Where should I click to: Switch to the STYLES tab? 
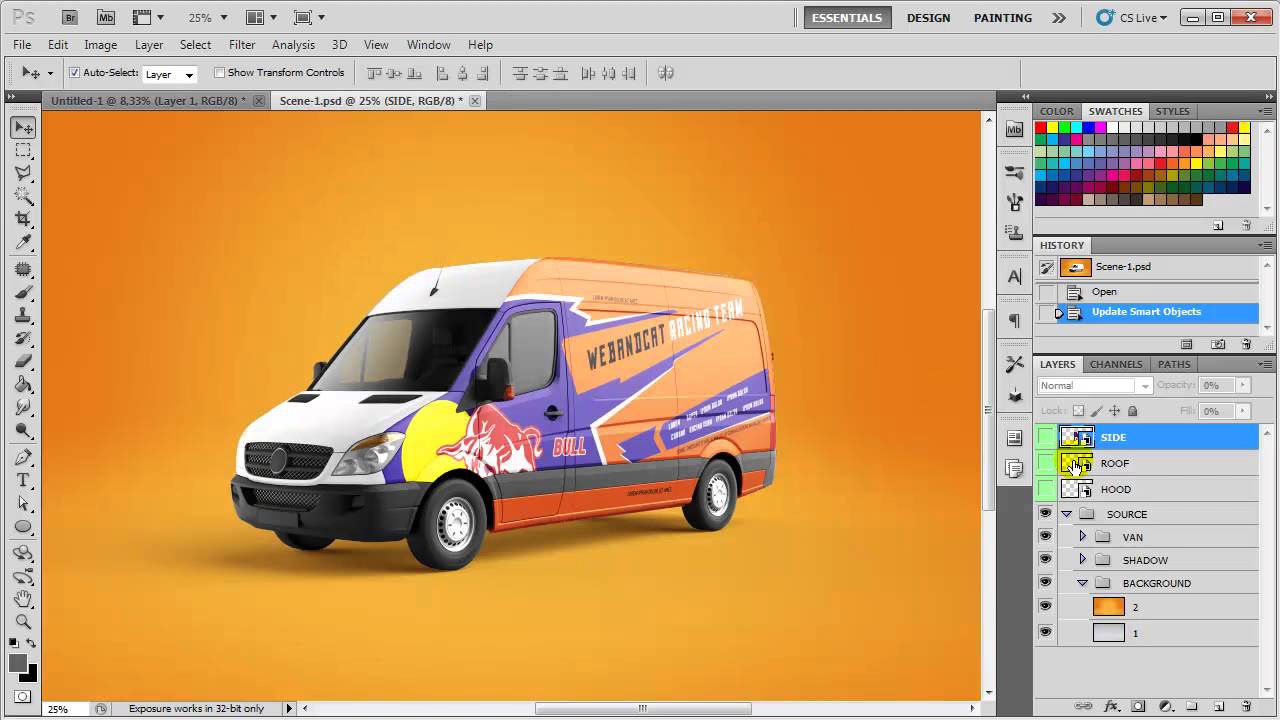(1173, 111)
